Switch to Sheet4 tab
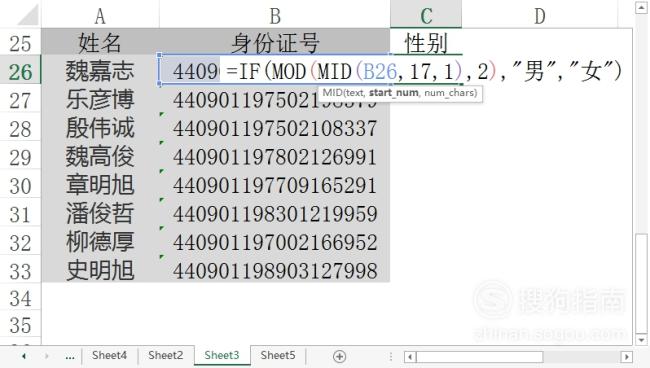The image size is (650, 368). [x=109, y=356]
